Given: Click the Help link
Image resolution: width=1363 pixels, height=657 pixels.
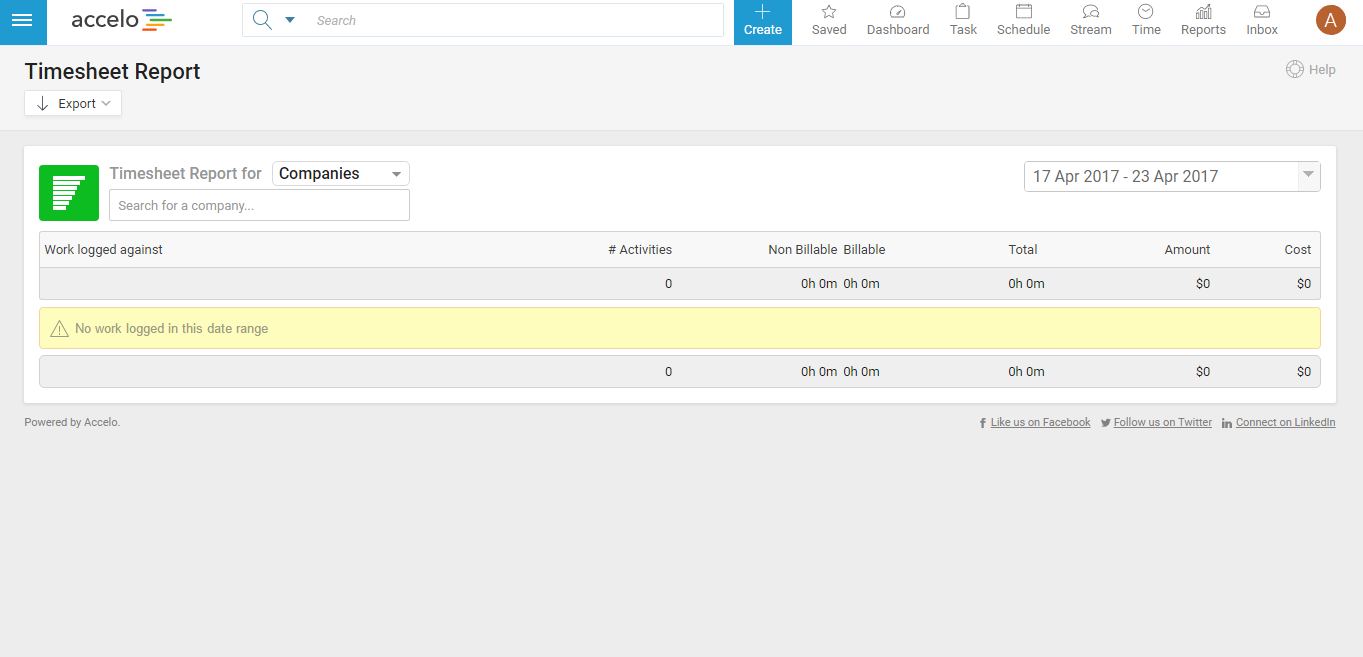Looking at the screenshot, I should point(1311,70).
